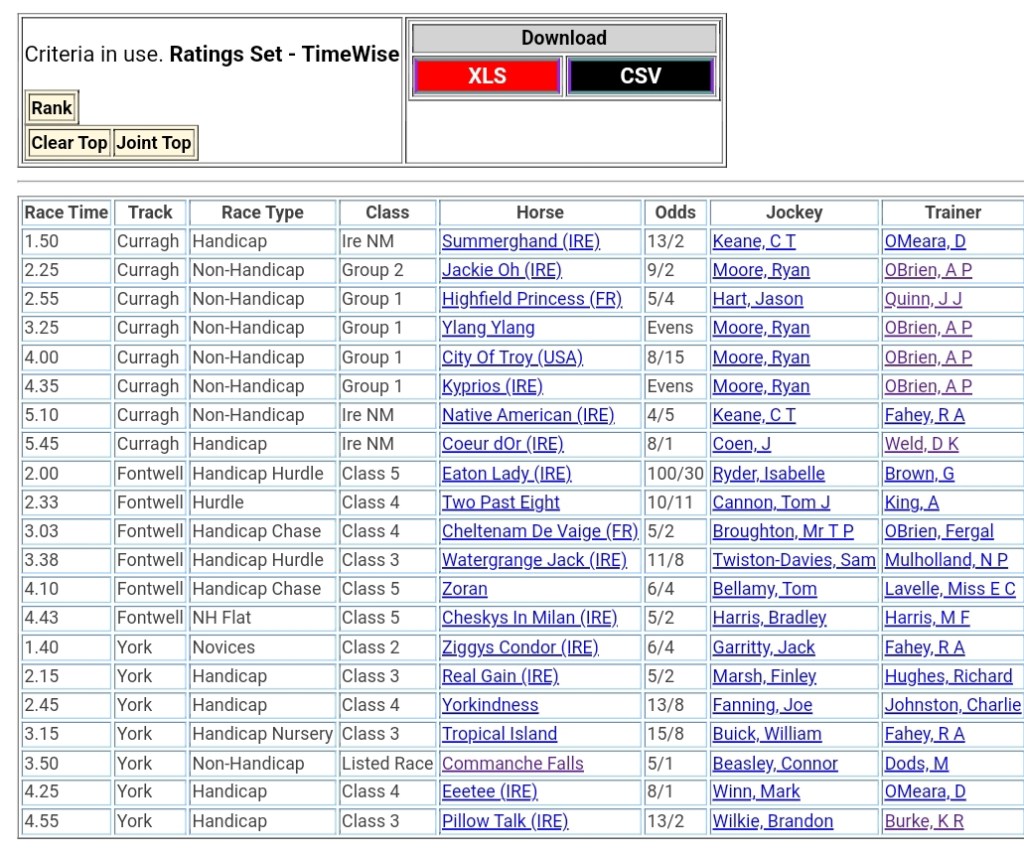Open trainer Lavelle, Miss E C link
This screenshot has width=1024, height=857.
949,589
